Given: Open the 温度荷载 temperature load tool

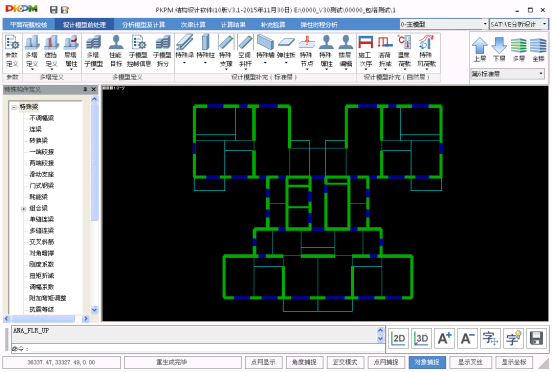Looking at the screenshot, I should [404, 52].
